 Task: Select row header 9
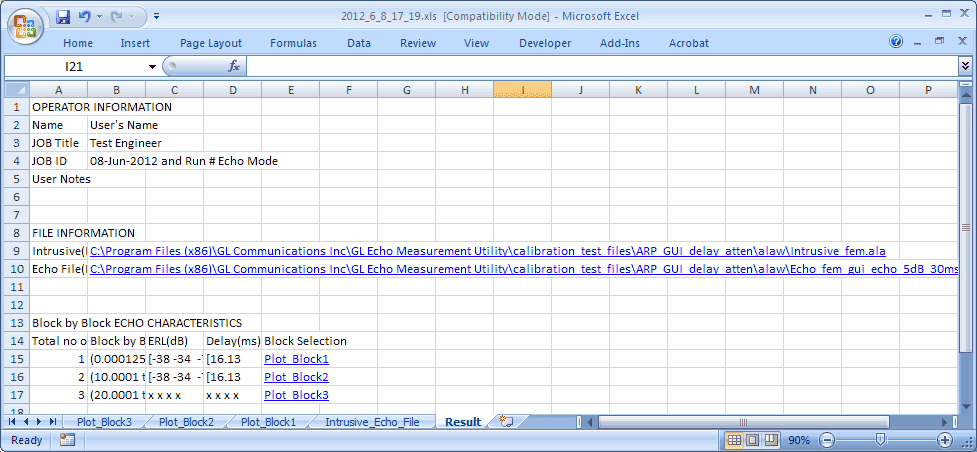tap(17, 251)
